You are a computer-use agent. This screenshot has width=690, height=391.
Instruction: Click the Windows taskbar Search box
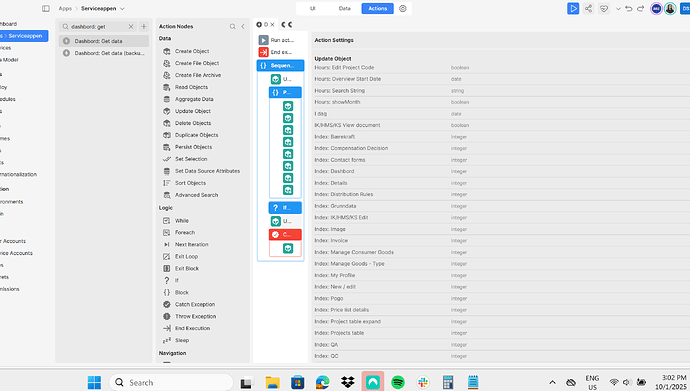171,382
